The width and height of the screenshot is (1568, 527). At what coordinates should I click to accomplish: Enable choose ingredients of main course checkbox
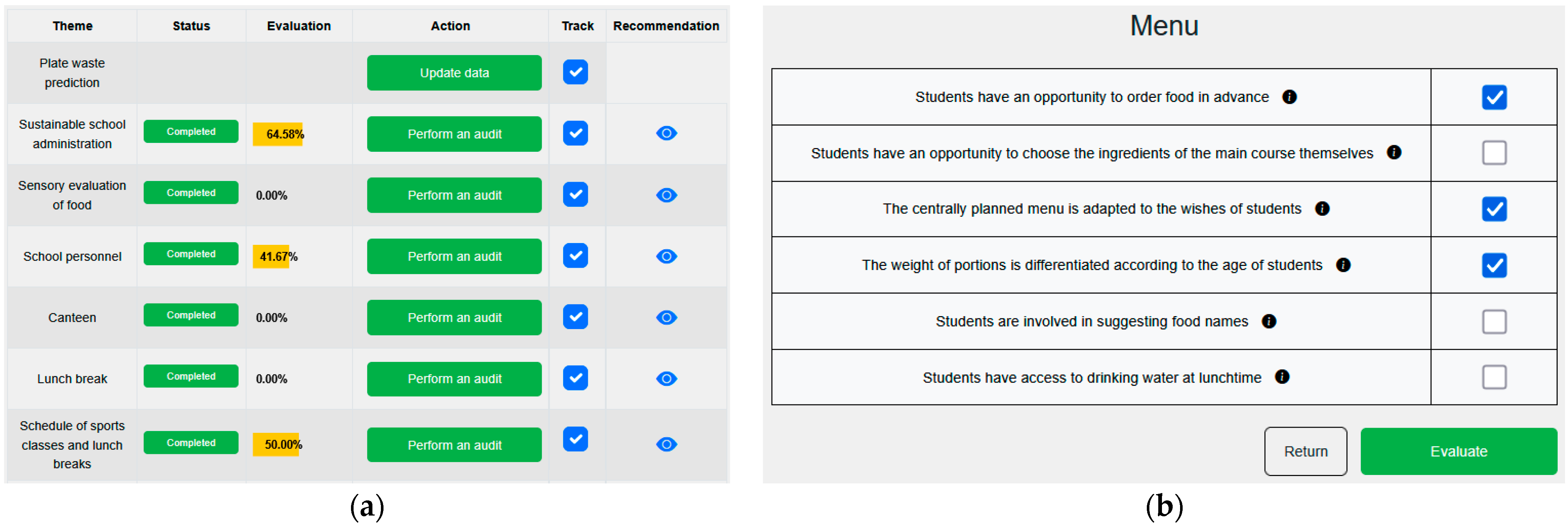[x=1494, y=153]
